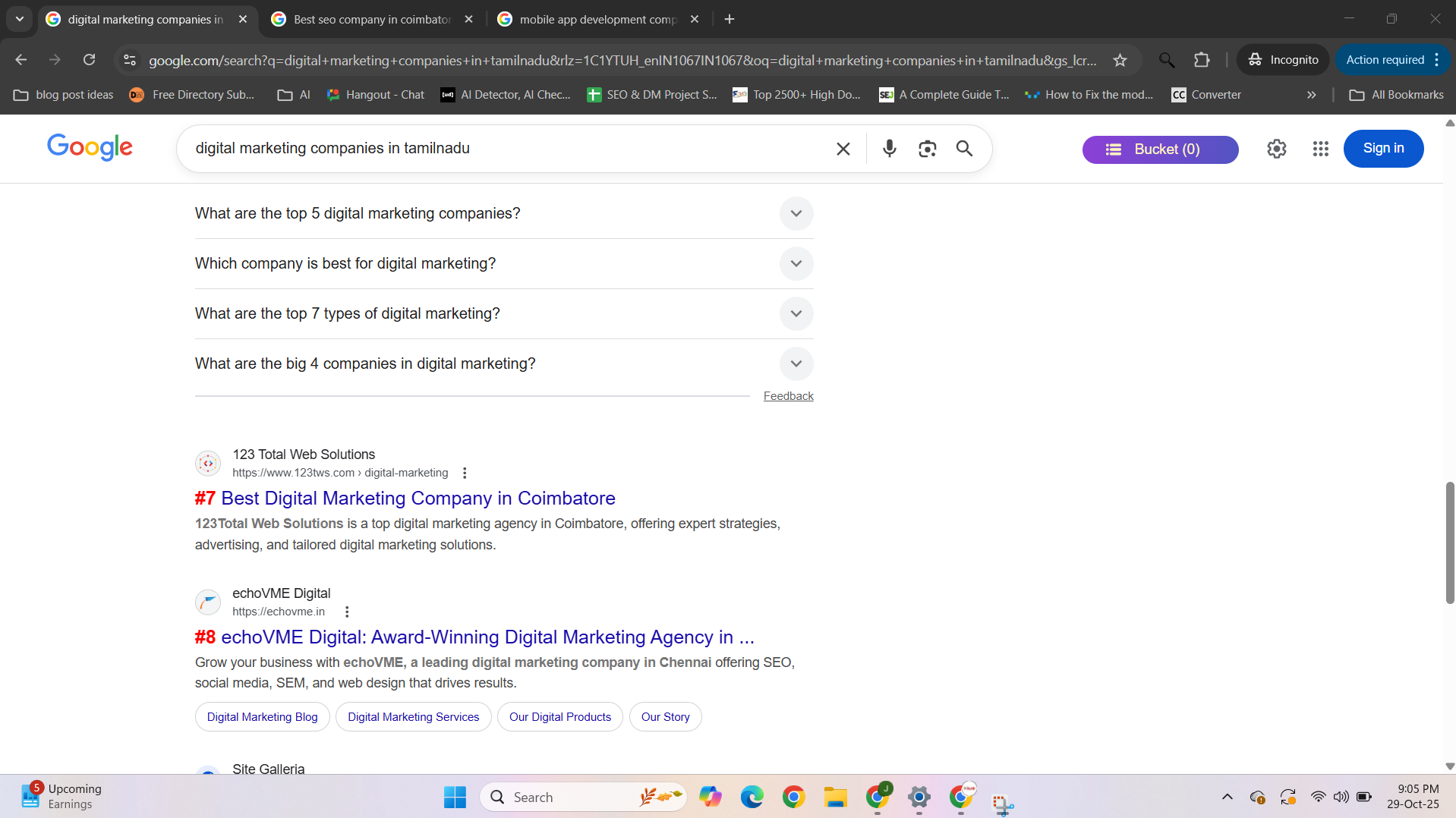This screenshot has height=818, width=1456.
Task: Switch to "Best seo company in coimbatore" tab
Action: point(372,19)
